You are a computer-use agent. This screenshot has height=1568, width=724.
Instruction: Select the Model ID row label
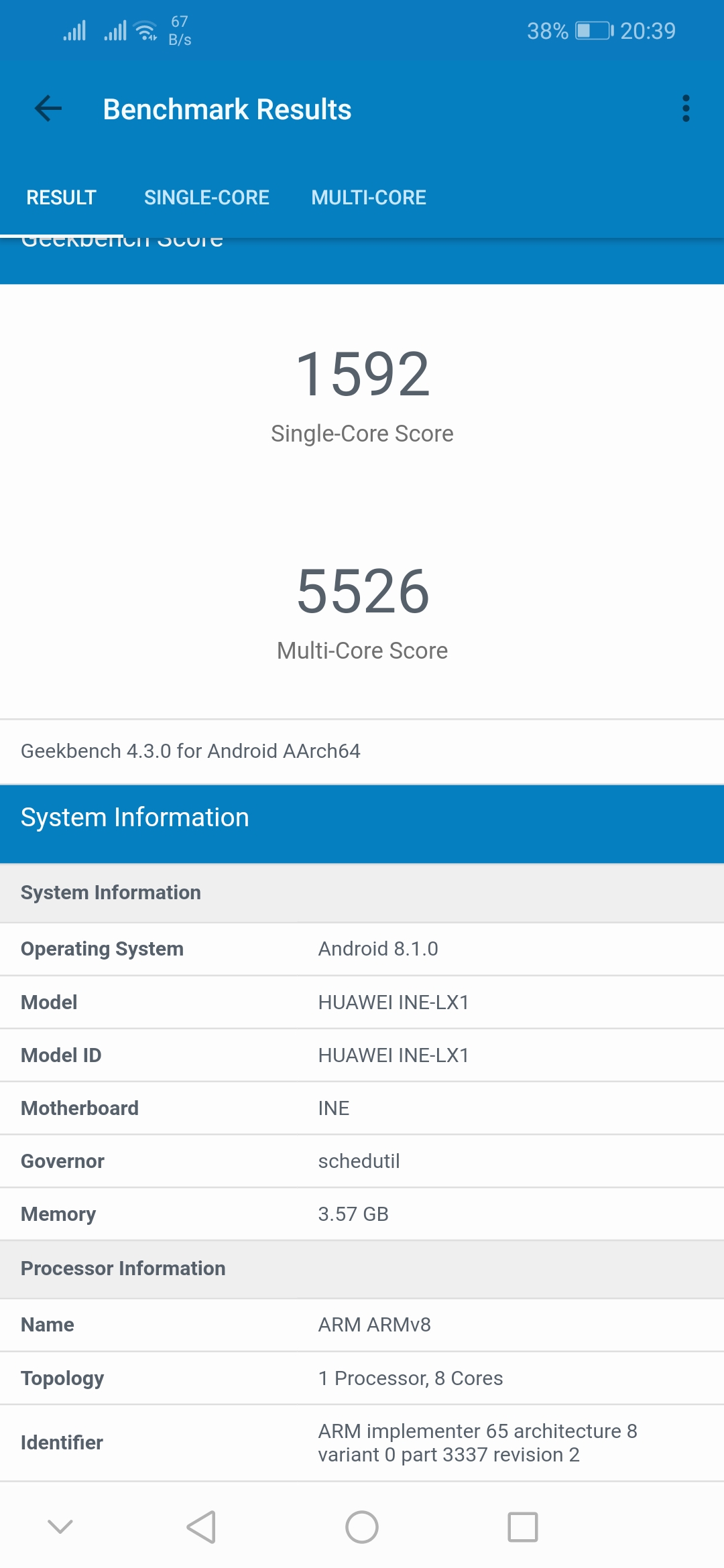pos(61,1055)
